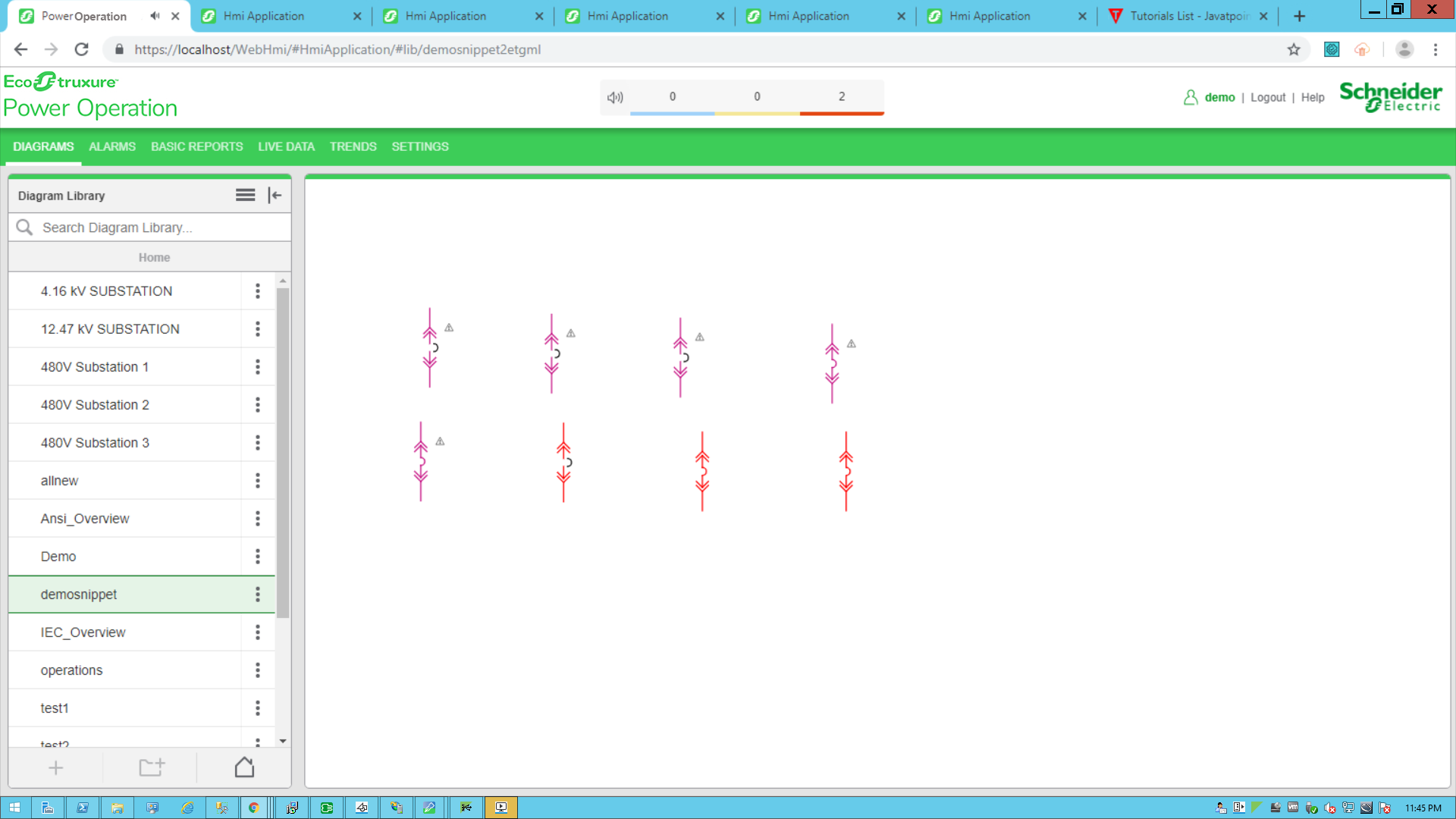This screenshot has width=1456, height=819.
Task: Go to library home icon
Action: click(244, 767)
